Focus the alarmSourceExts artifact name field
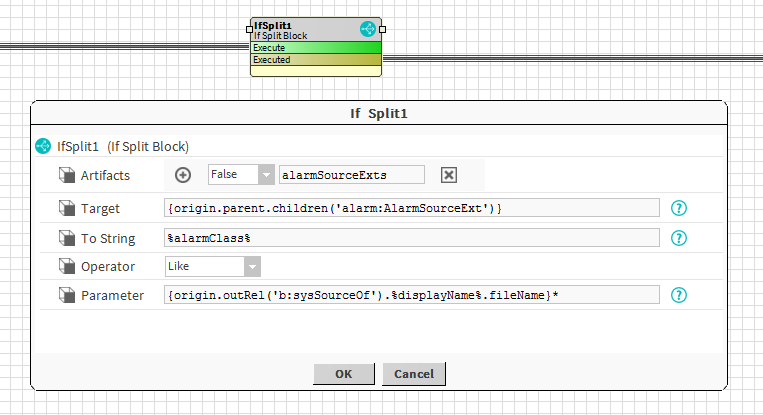 click(352, 175)
